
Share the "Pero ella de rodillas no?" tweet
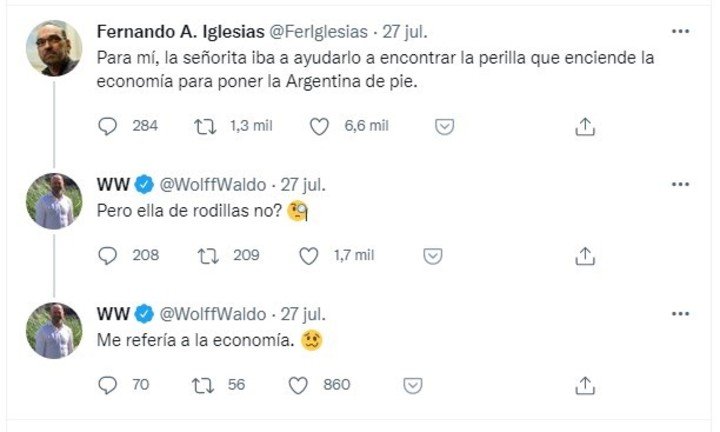pyautogui.click(x=586, y=256)
